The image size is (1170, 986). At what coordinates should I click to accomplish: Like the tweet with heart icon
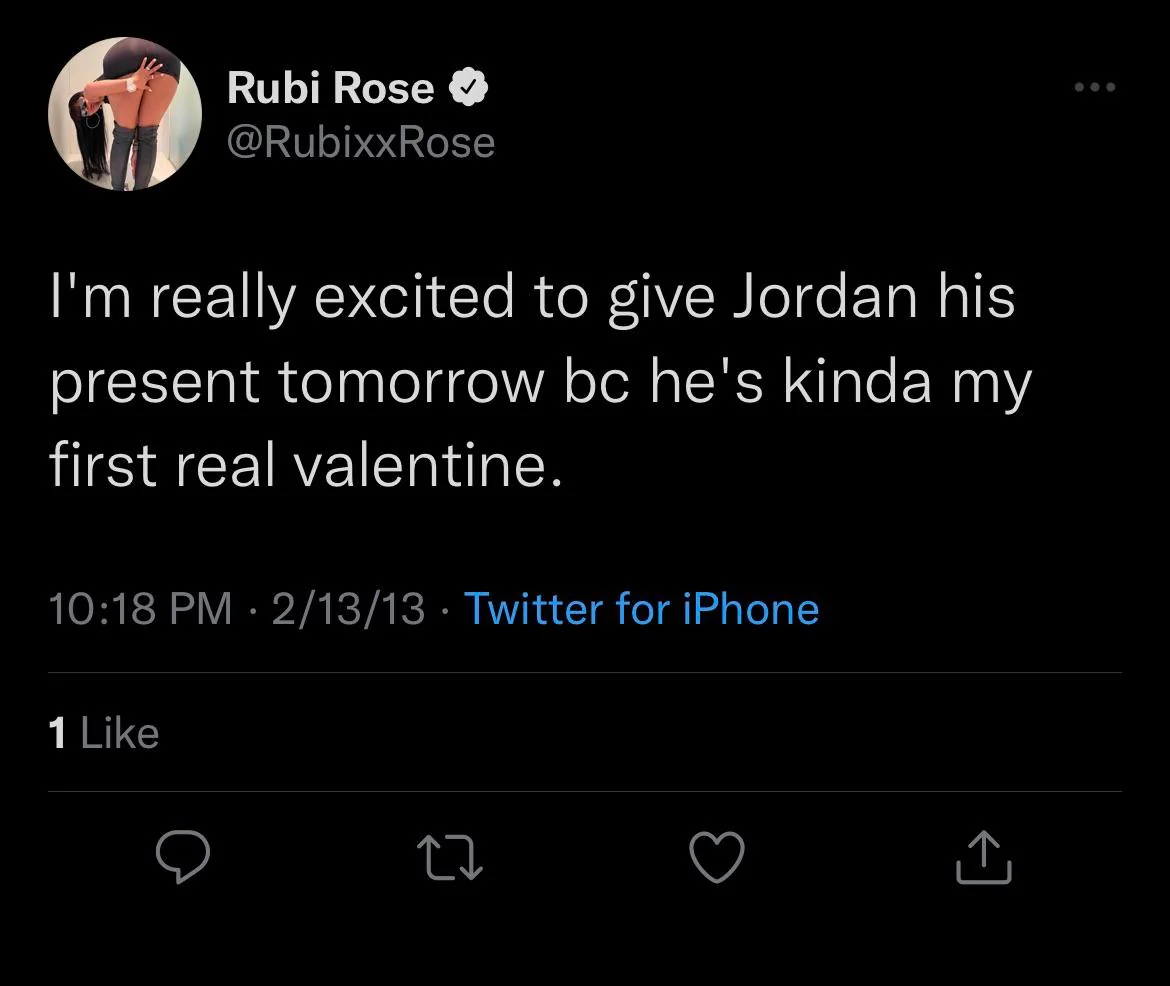(717, 858)
